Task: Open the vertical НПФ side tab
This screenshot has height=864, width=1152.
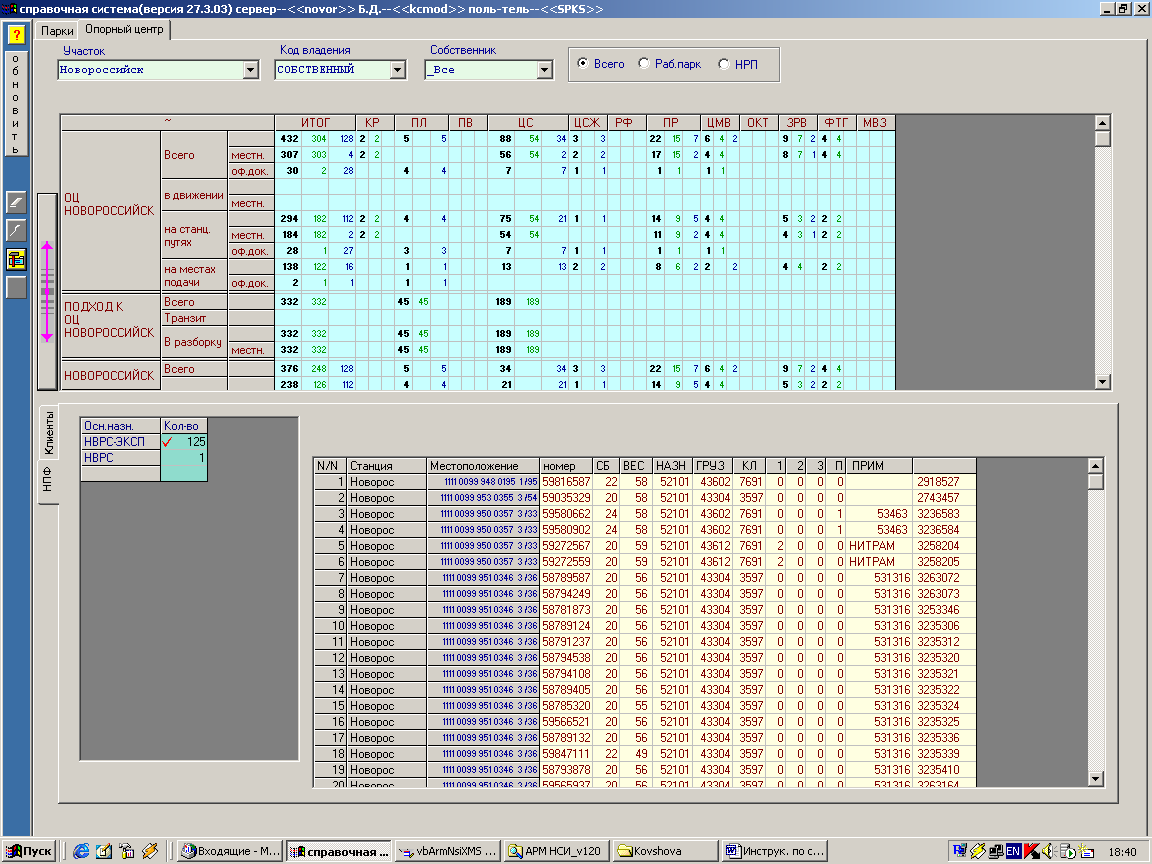Action: pos(48,480)
